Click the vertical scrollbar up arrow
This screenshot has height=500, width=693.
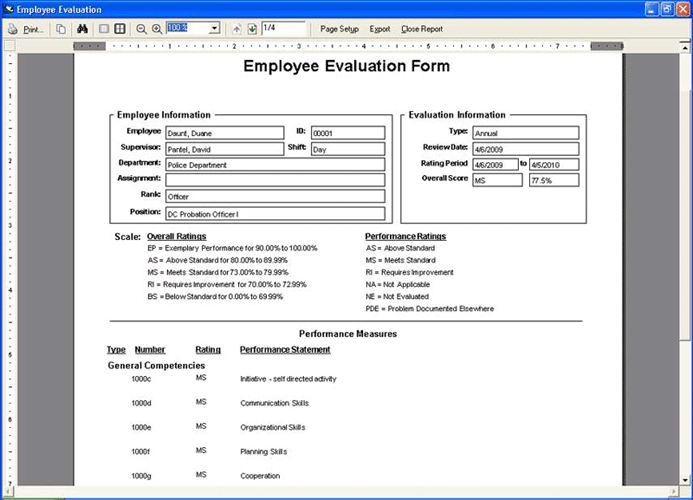coord(684,45)
